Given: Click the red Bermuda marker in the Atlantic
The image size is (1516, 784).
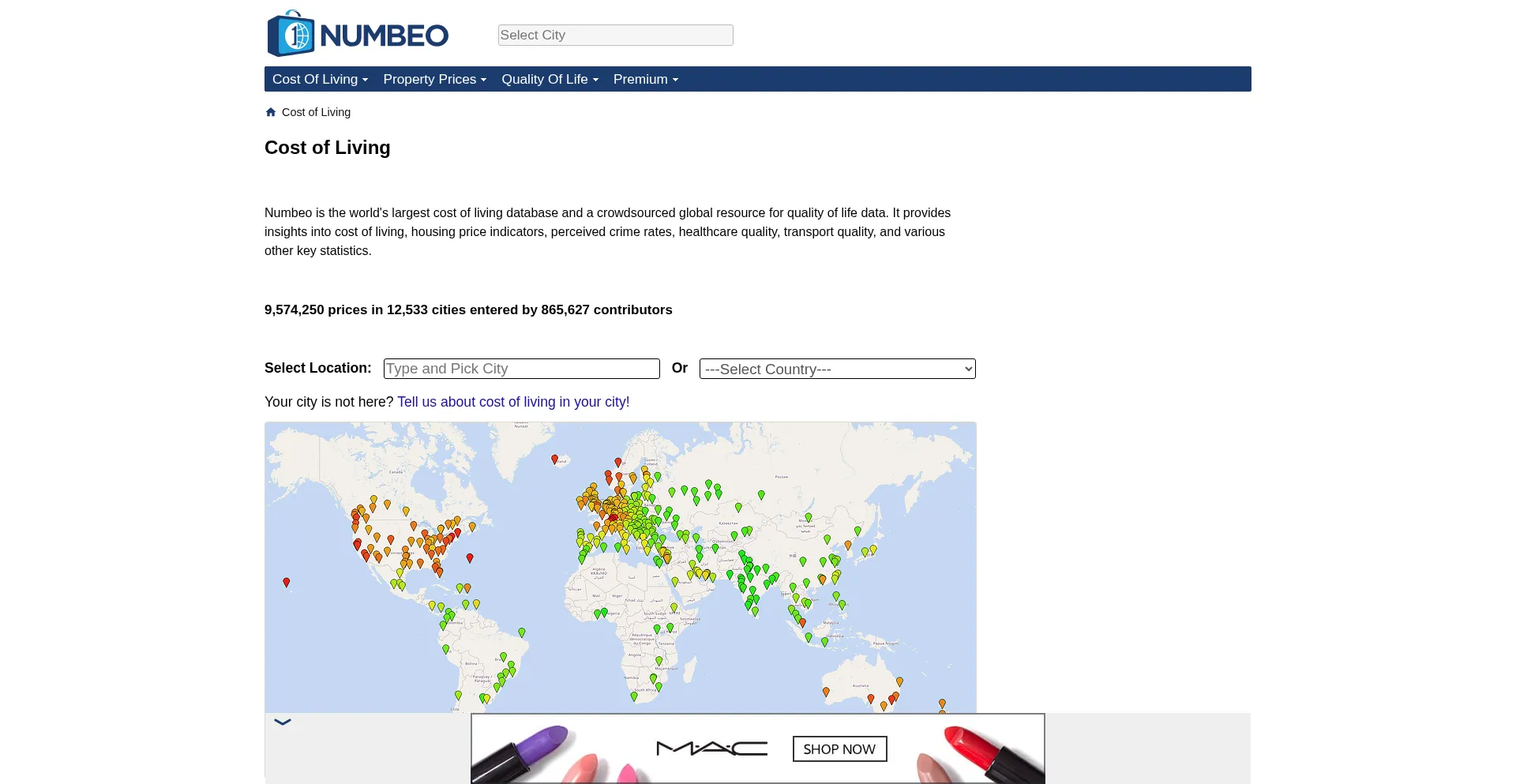Looking at the screenshot, I should point(470,557).
